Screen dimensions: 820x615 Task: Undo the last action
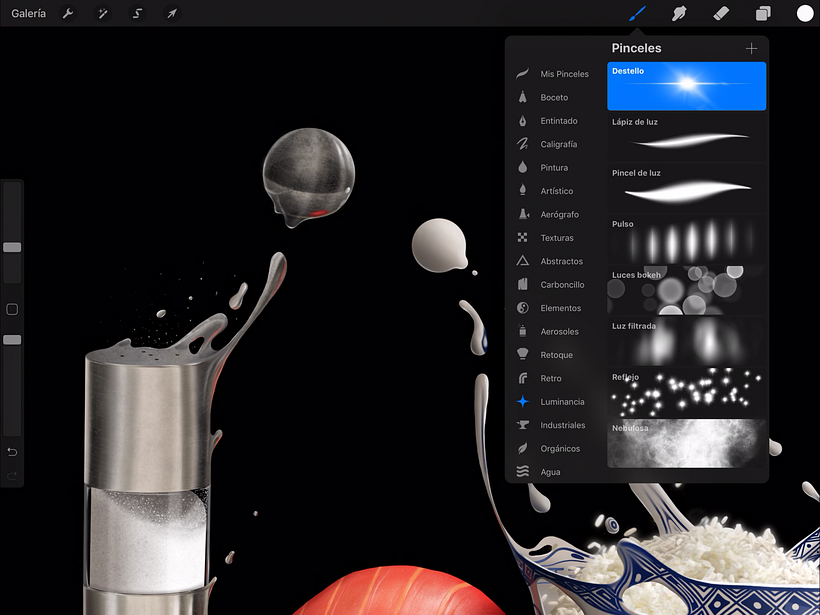pos(12,452)
